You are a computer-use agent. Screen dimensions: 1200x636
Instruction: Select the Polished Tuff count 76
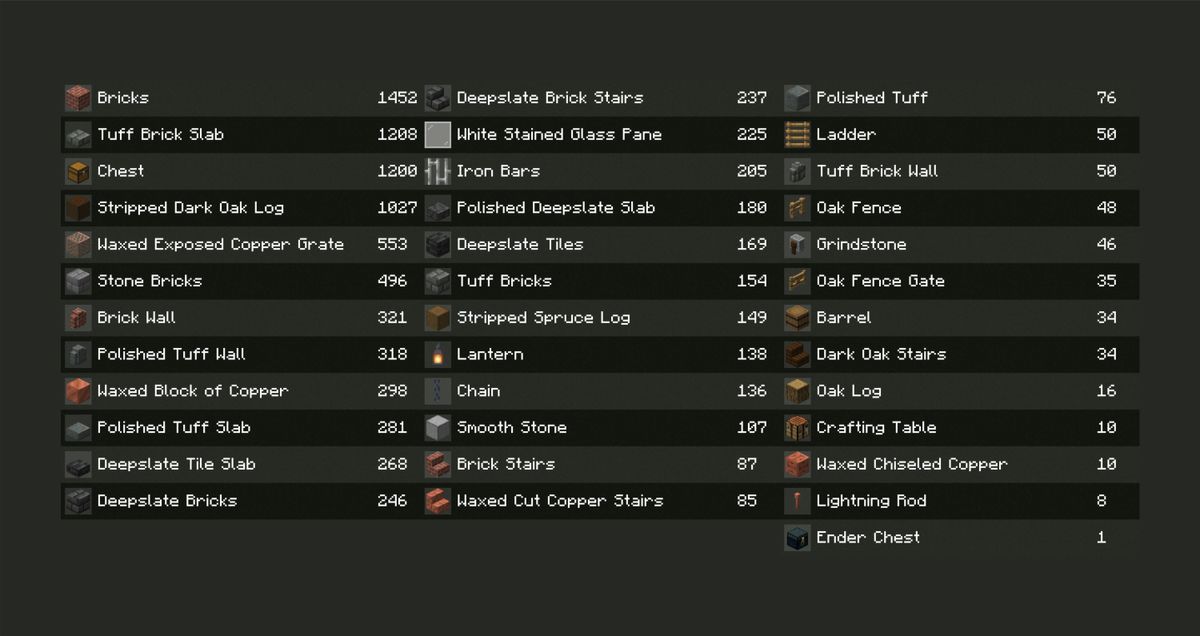coord(1106,98)
